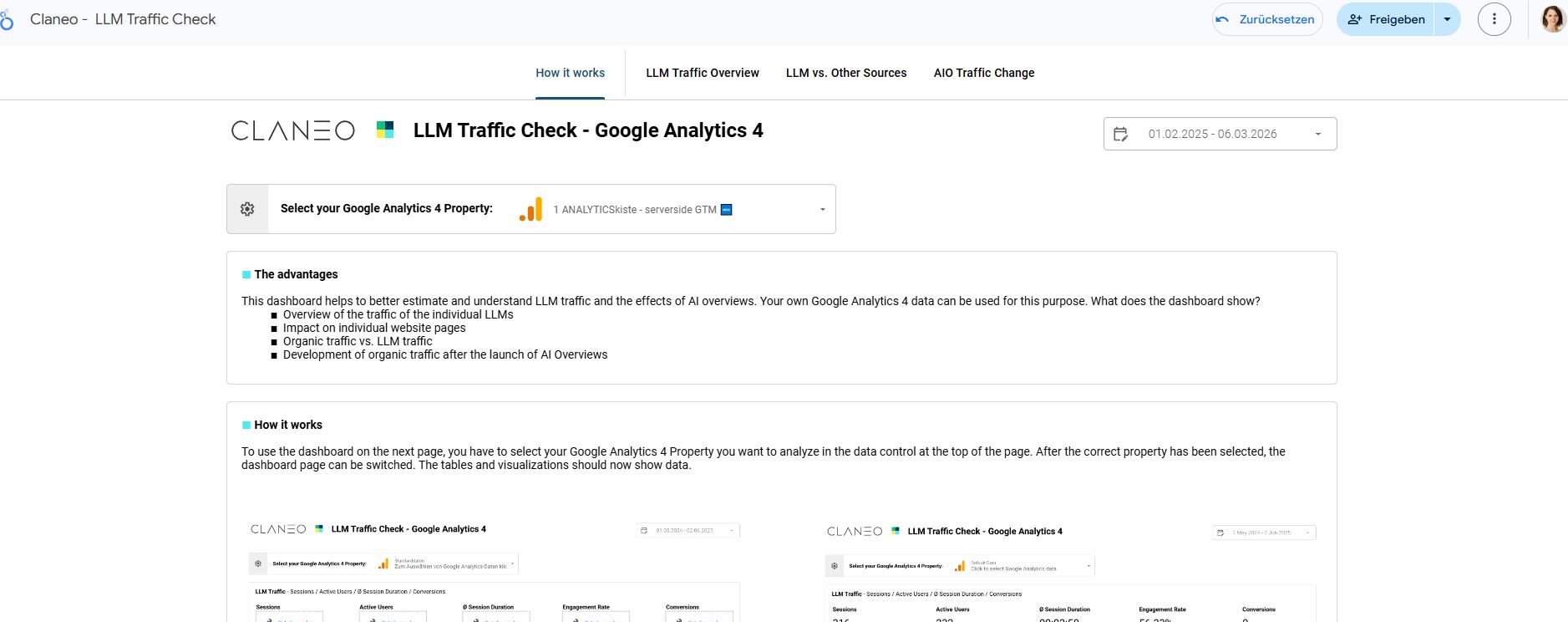Viewport: 1568px width, 622px height.
Task: Click the Claneo logo in the report header
Action: (292, 130)
